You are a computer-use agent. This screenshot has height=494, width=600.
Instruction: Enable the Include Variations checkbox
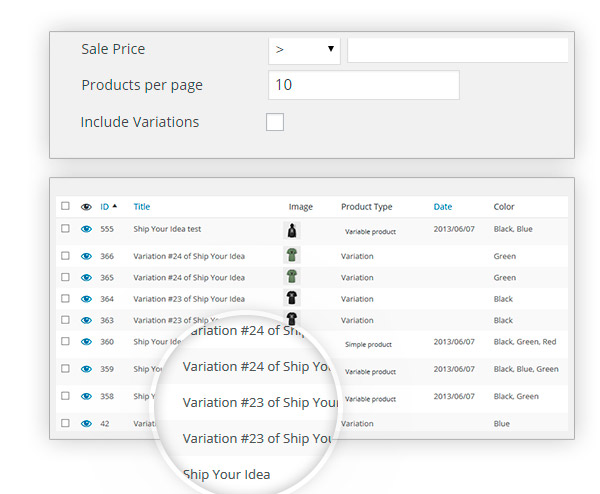click(275, 122)
